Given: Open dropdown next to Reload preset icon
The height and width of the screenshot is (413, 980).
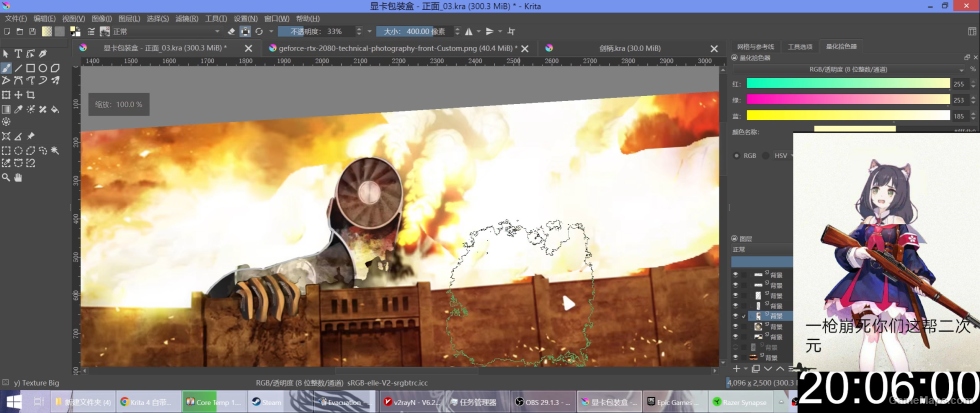Looking at the screenshot, I should [x=271, y=31].
